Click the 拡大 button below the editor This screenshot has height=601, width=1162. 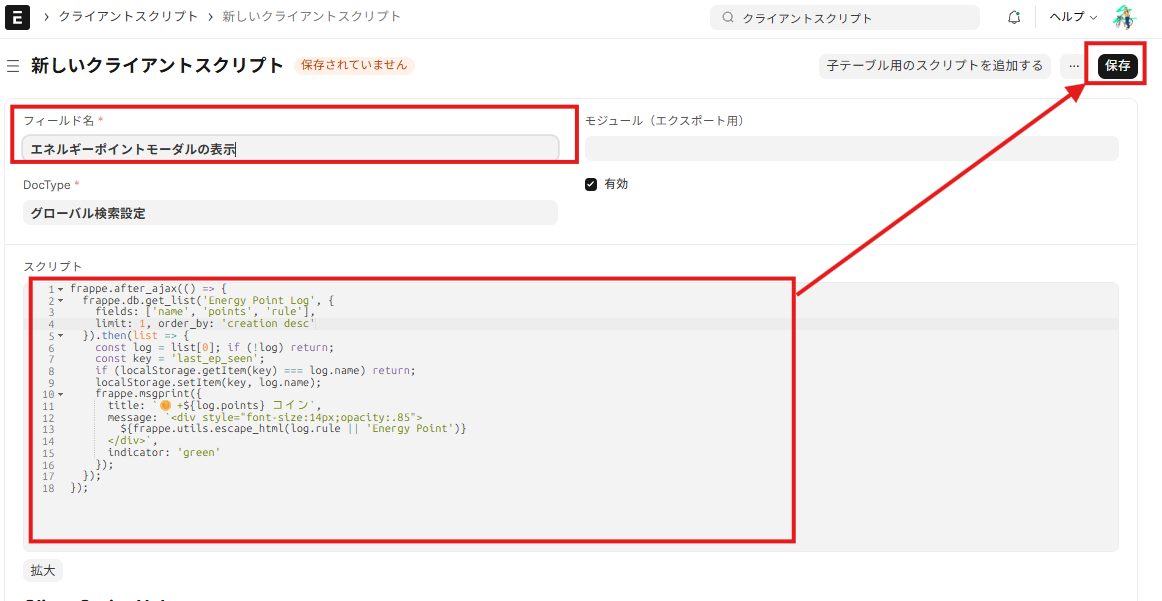(43, 570)
